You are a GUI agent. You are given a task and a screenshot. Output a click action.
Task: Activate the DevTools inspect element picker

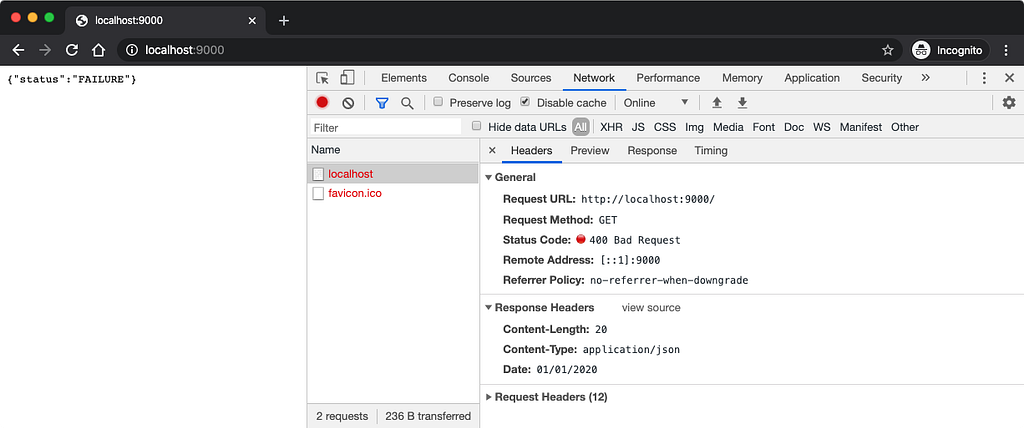[x=322, y=78]
